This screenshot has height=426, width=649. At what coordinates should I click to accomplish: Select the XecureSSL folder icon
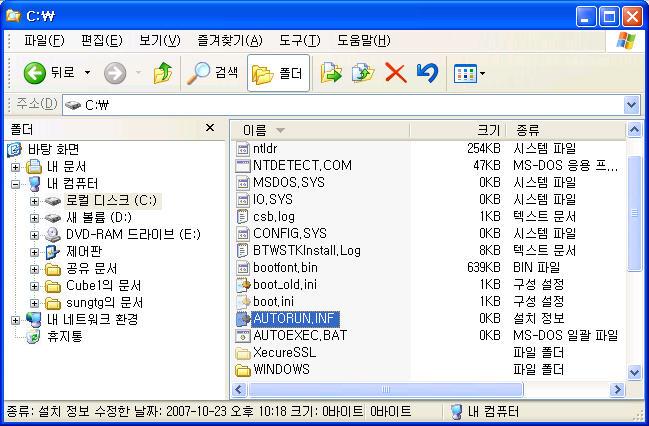[243, 353]
